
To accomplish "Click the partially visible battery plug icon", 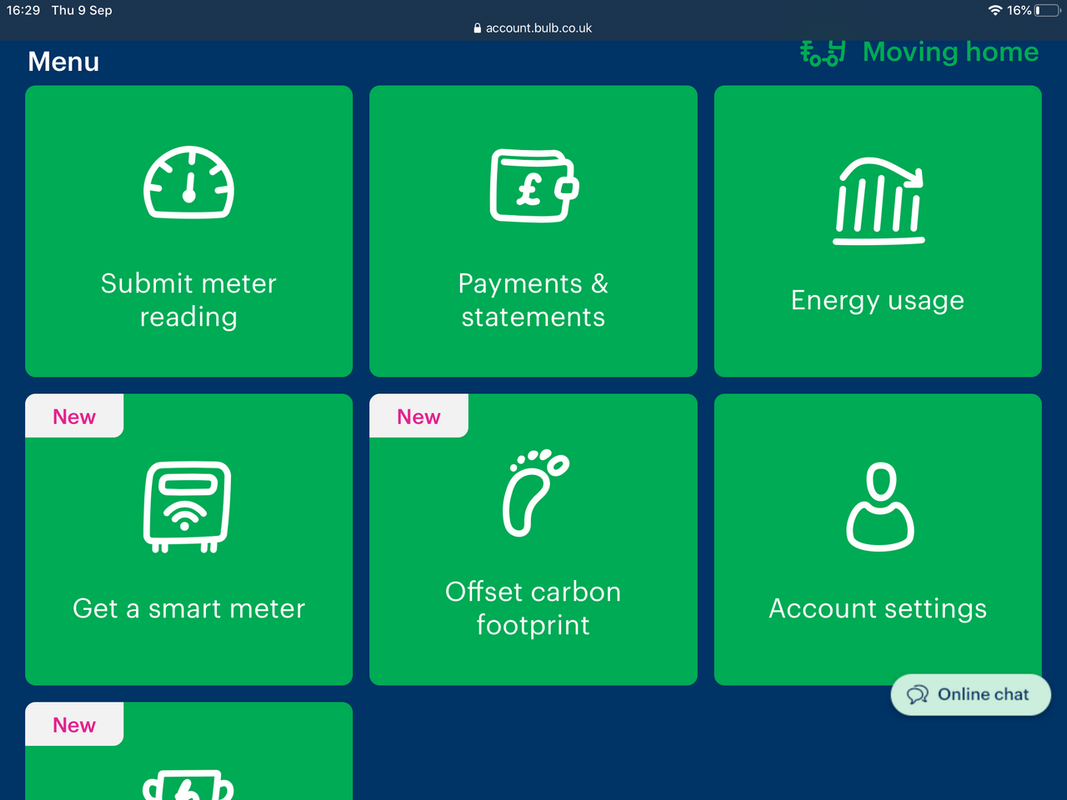I will (x=188, y=784).
